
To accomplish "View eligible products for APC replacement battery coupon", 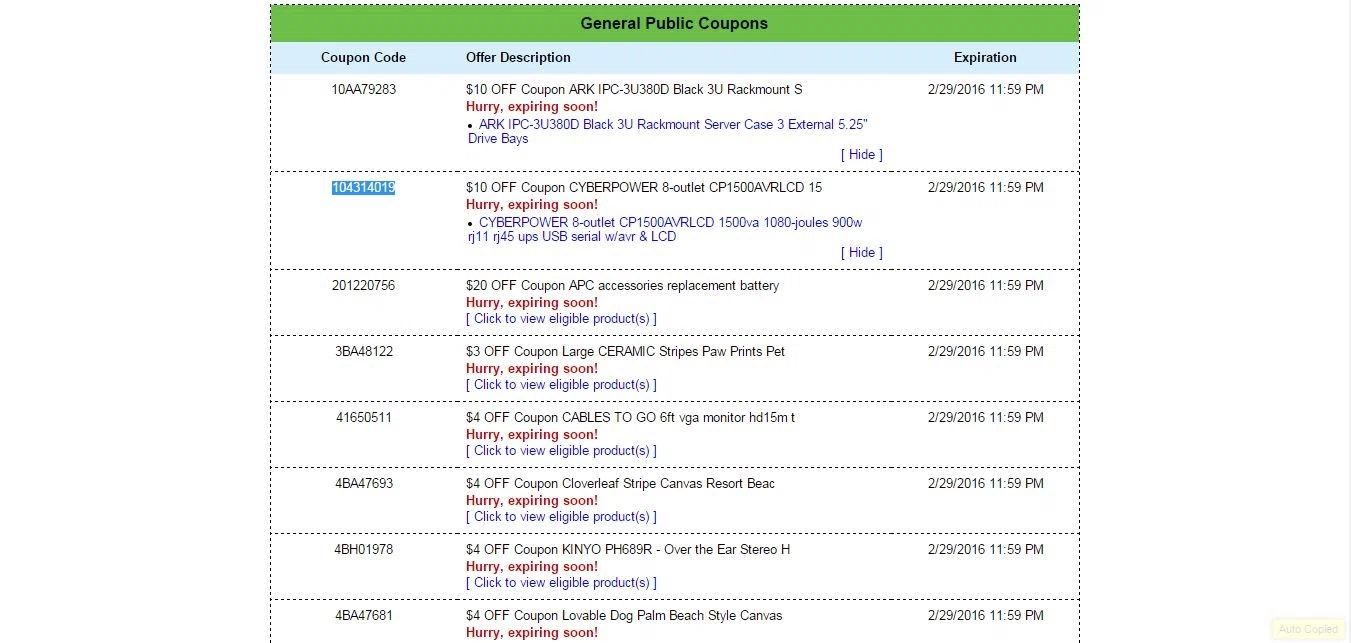I will (561, 318).
